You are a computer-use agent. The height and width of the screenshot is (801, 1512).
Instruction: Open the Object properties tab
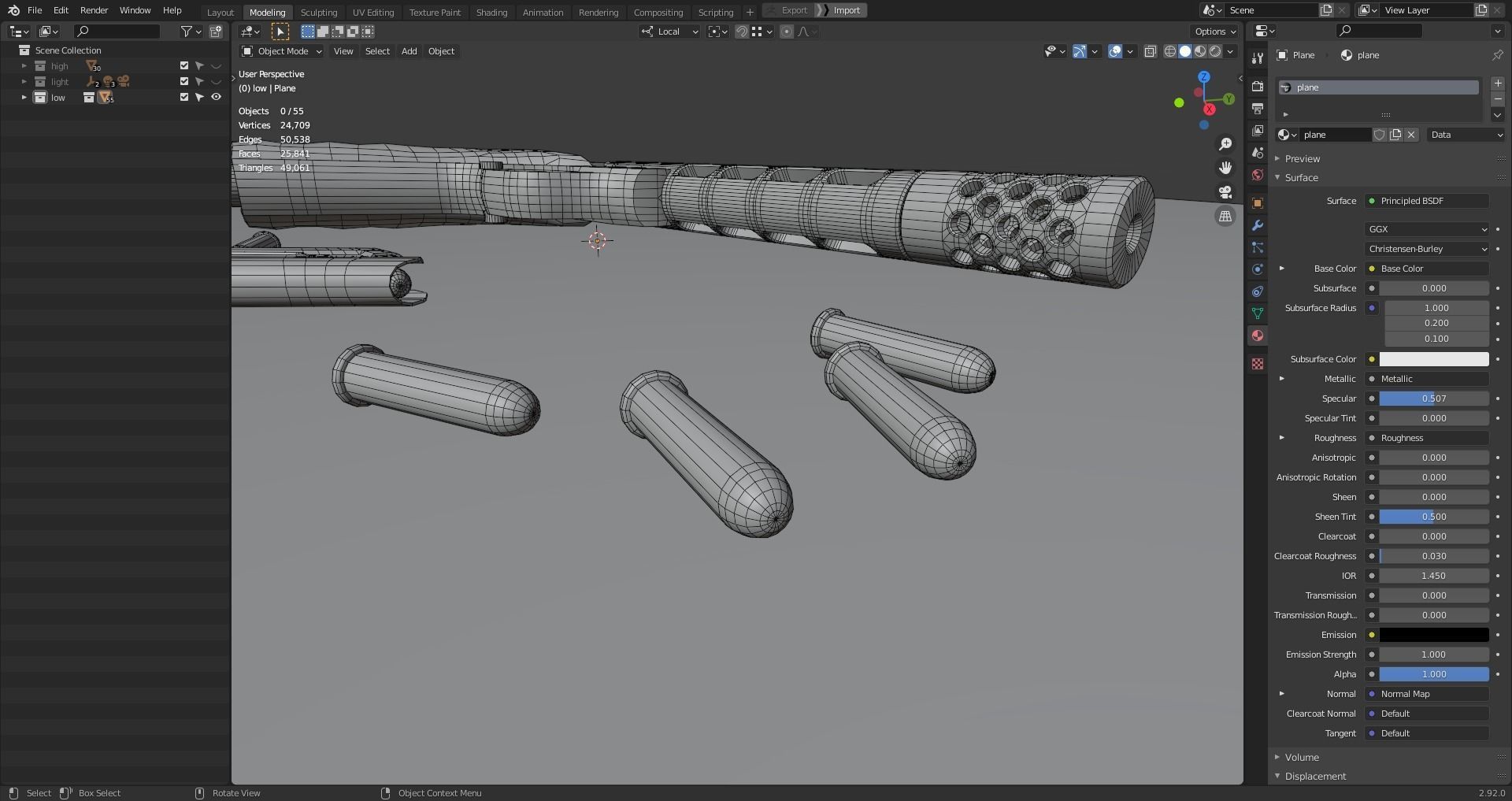pyautogui.click(x=1258, y=203)
